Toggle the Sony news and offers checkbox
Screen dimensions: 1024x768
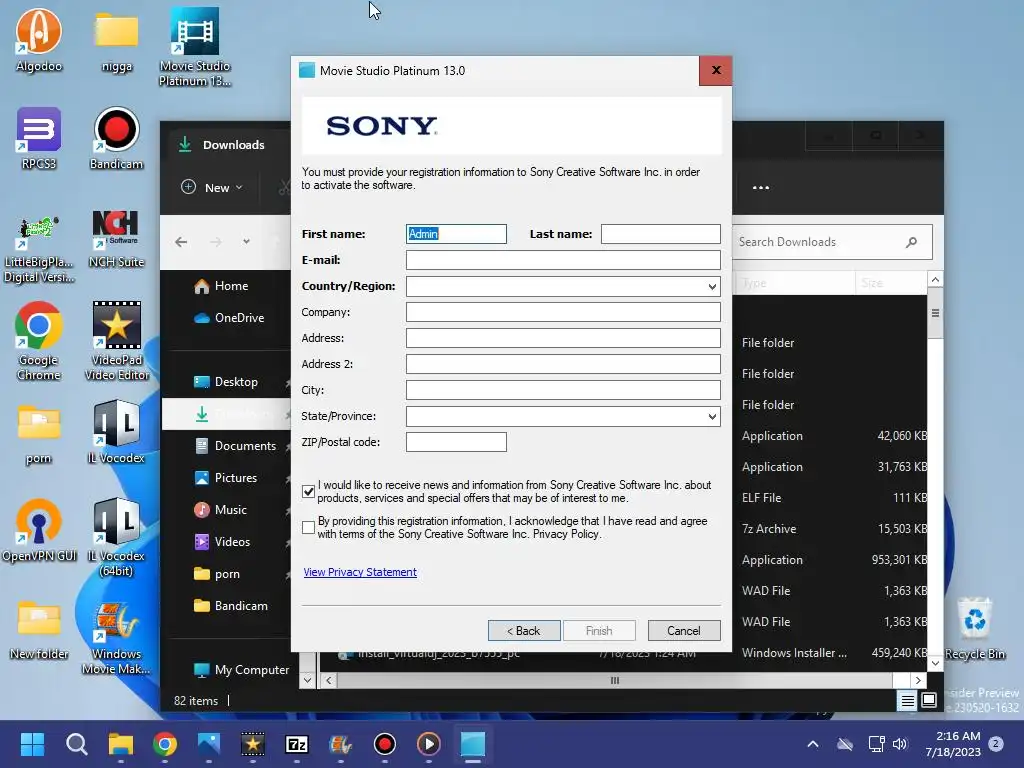(309, 492)
